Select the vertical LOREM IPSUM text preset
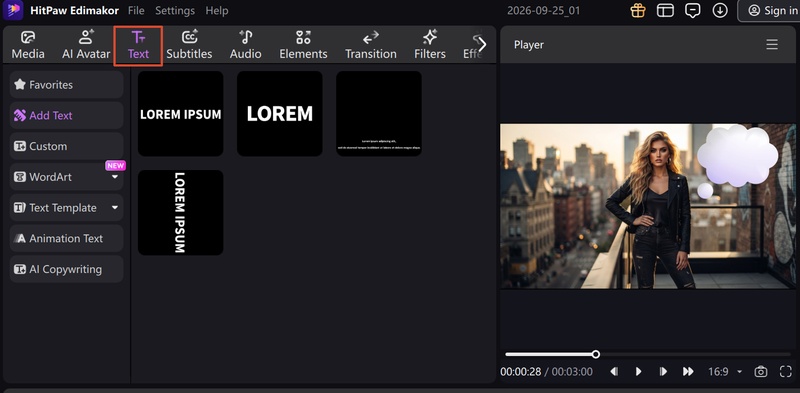This screenshot has width=800, height=393. [x=181, y=212]
